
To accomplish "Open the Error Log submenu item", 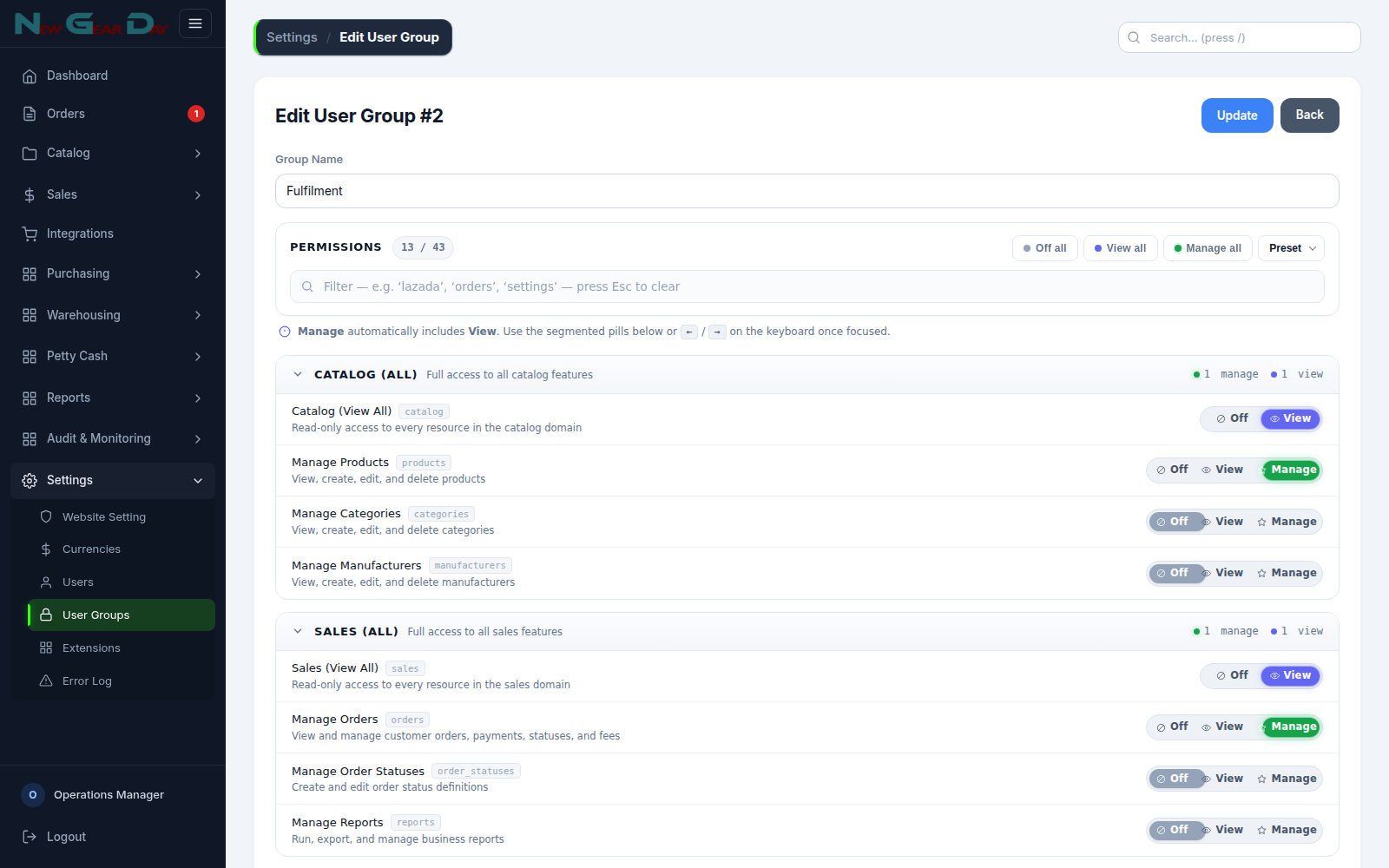I will tap(122, 681).
